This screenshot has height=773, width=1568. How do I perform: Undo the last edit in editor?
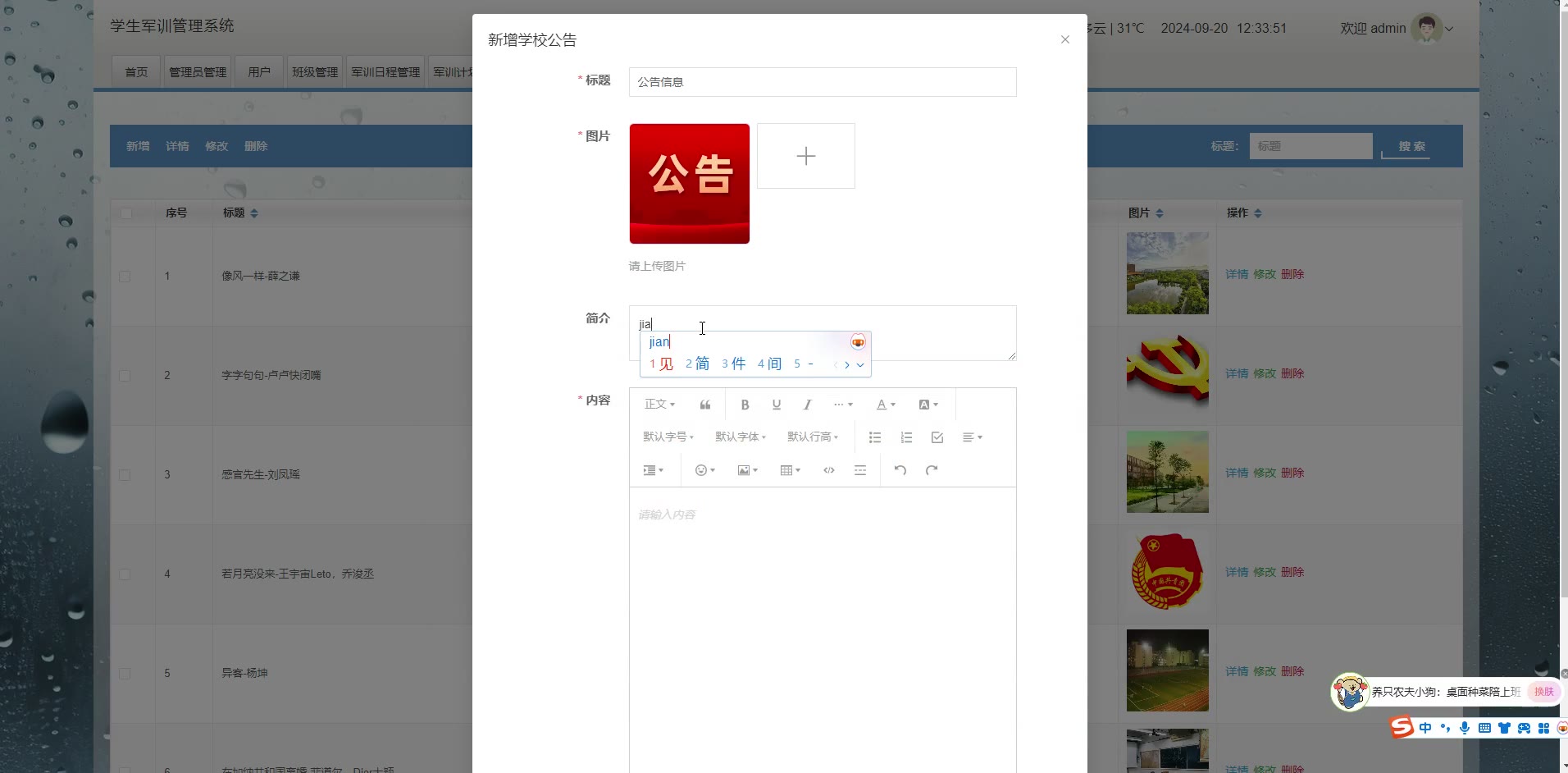pos(900,470)
